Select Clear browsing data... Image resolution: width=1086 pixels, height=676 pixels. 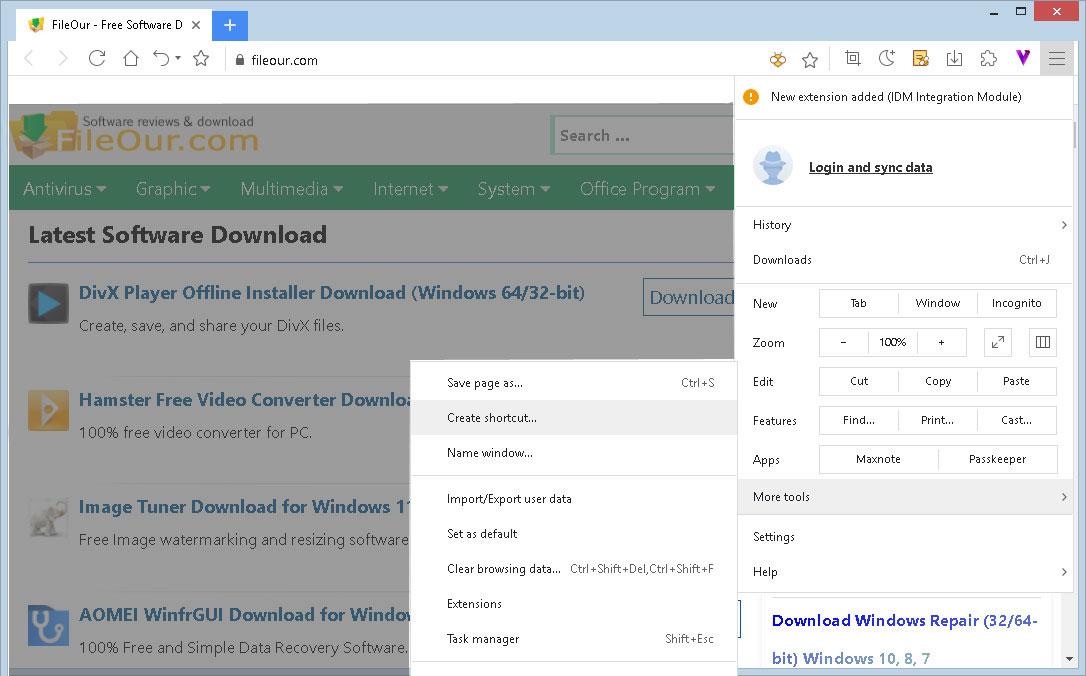coord(573,569)
